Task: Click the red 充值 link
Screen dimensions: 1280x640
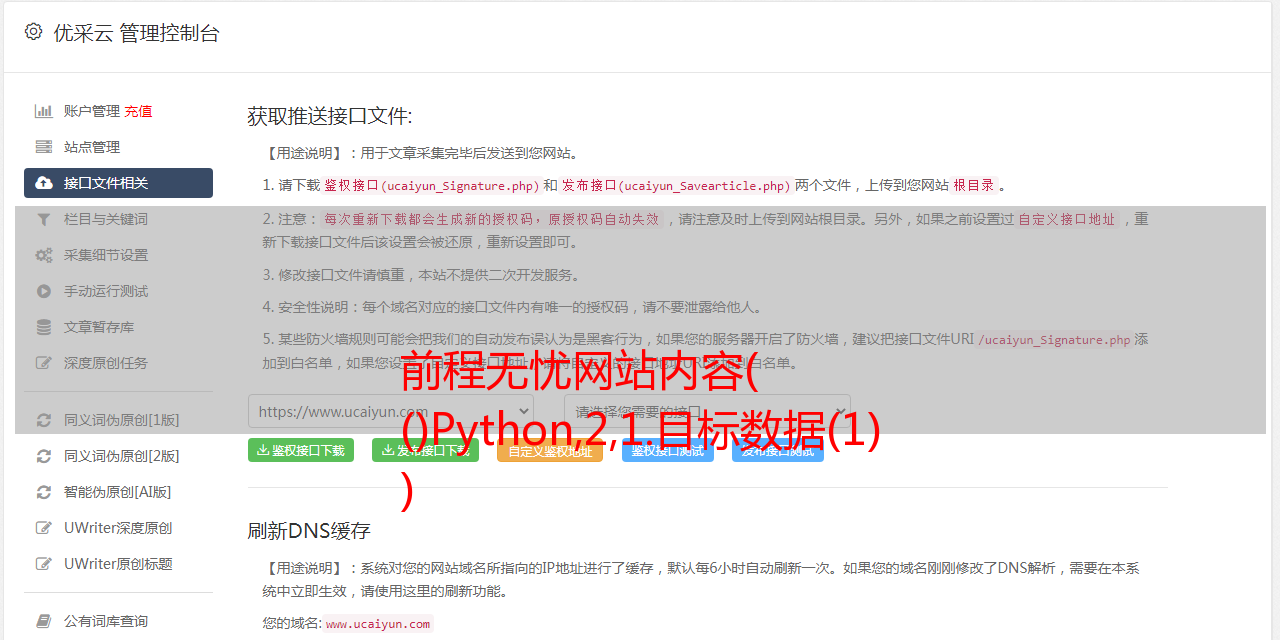Action: pyautogui.click(x=139, y=111)
